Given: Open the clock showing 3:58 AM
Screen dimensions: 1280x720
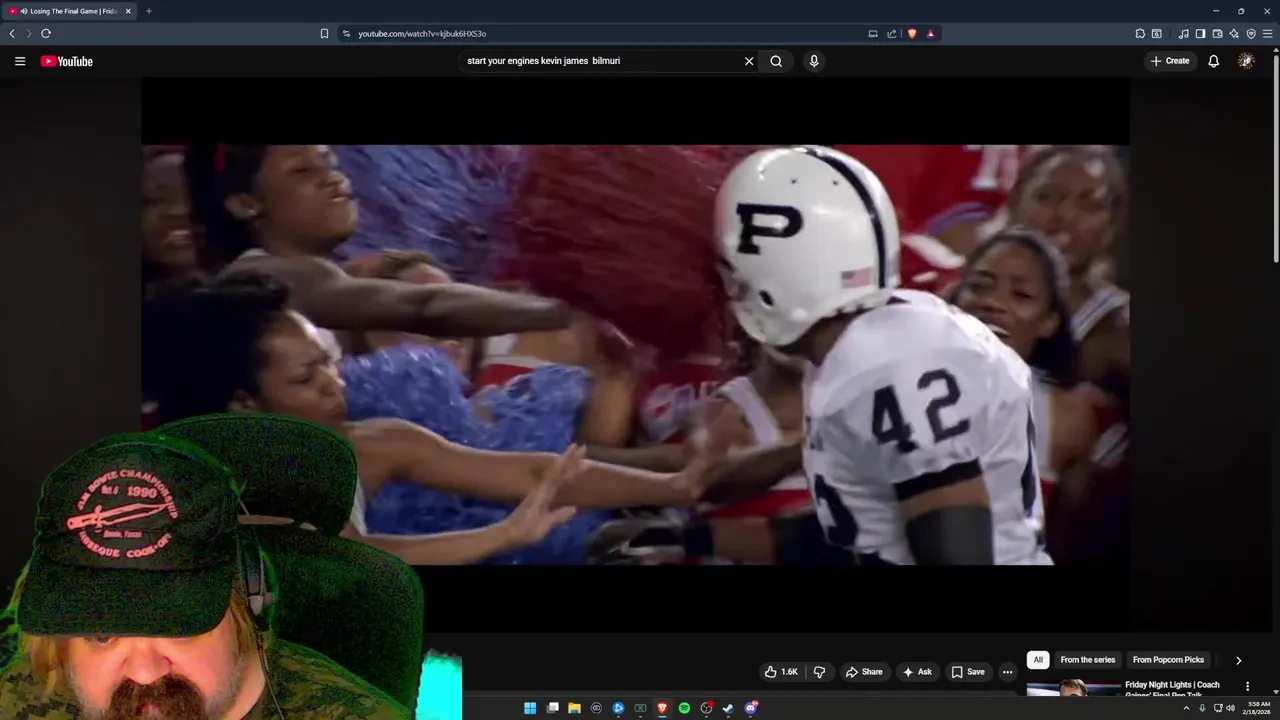Looking at the screenshot, I should point(1258,708).
